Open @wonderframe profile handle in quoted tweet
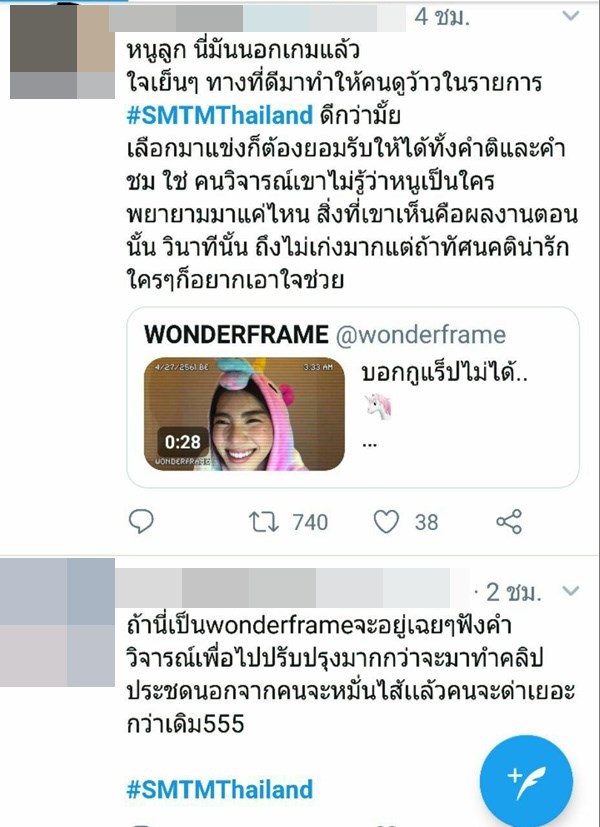The width and height of the screenshot is (600, 827). point(421,334)
